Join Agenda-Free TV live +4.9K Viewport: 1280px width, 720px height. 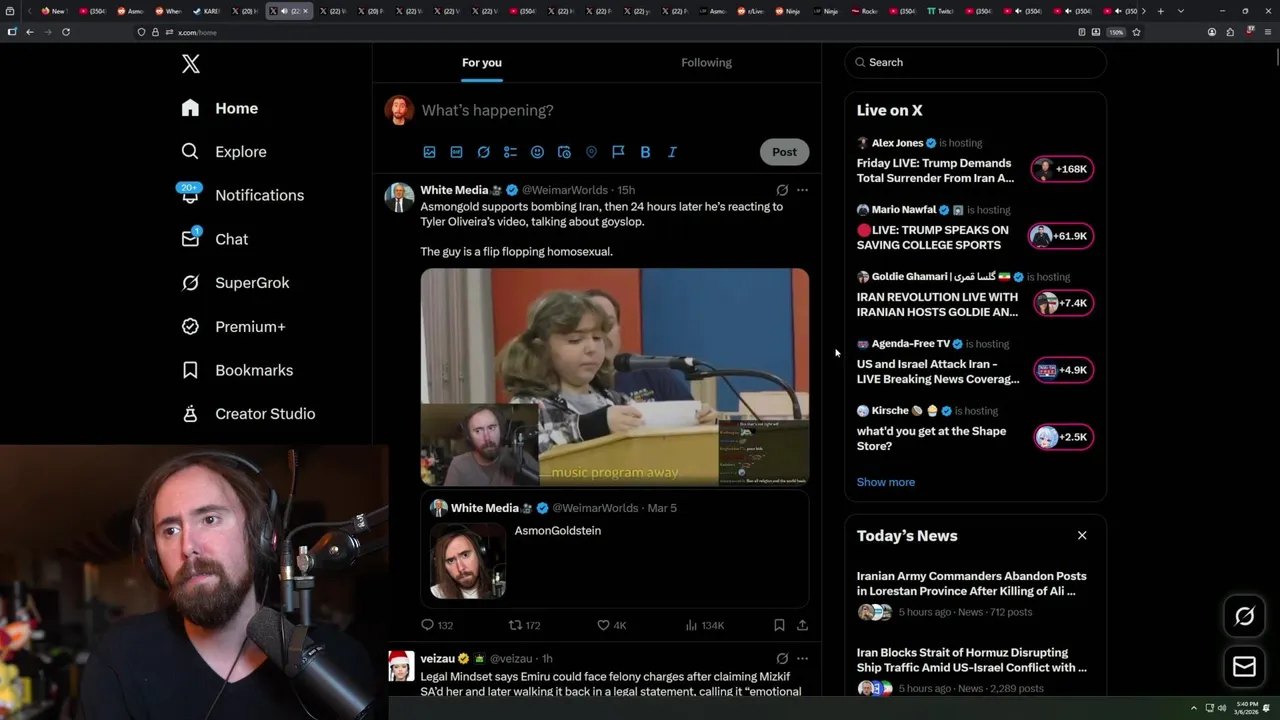[x=1064, y=370]
